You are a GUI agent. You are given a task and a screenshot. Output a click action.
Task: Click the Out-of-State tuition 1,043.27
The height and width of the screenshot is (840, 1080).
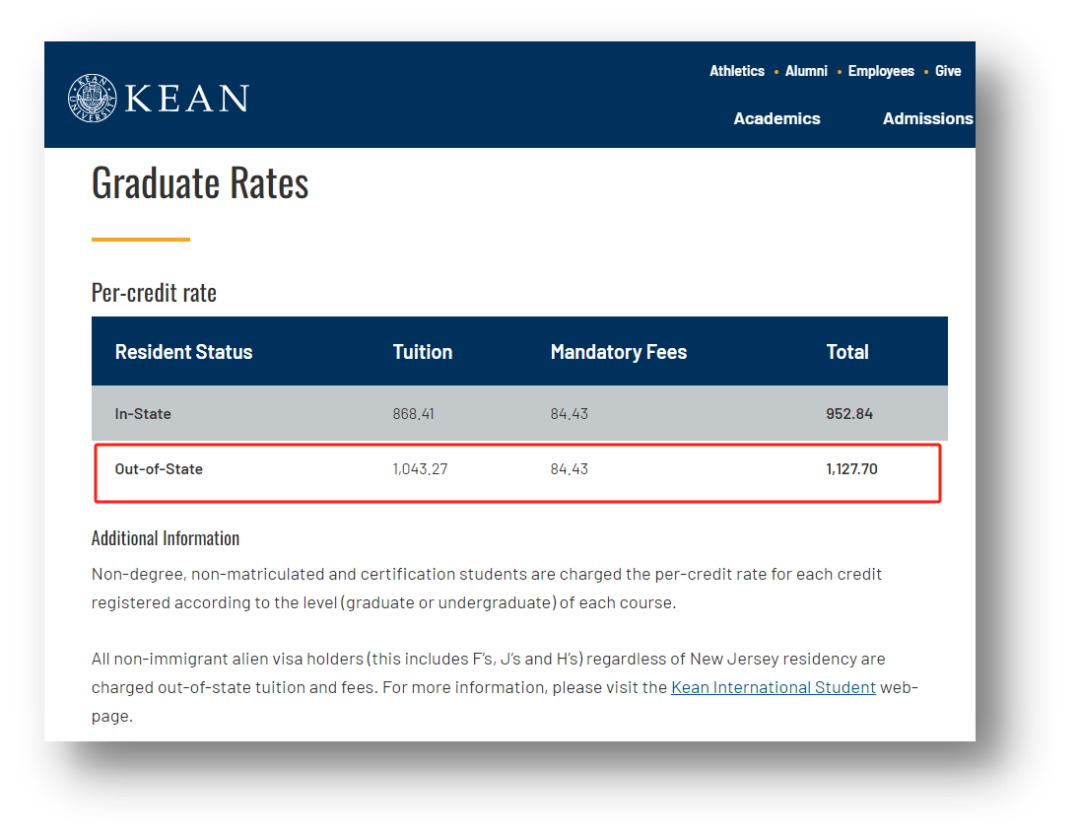[420, 469]
